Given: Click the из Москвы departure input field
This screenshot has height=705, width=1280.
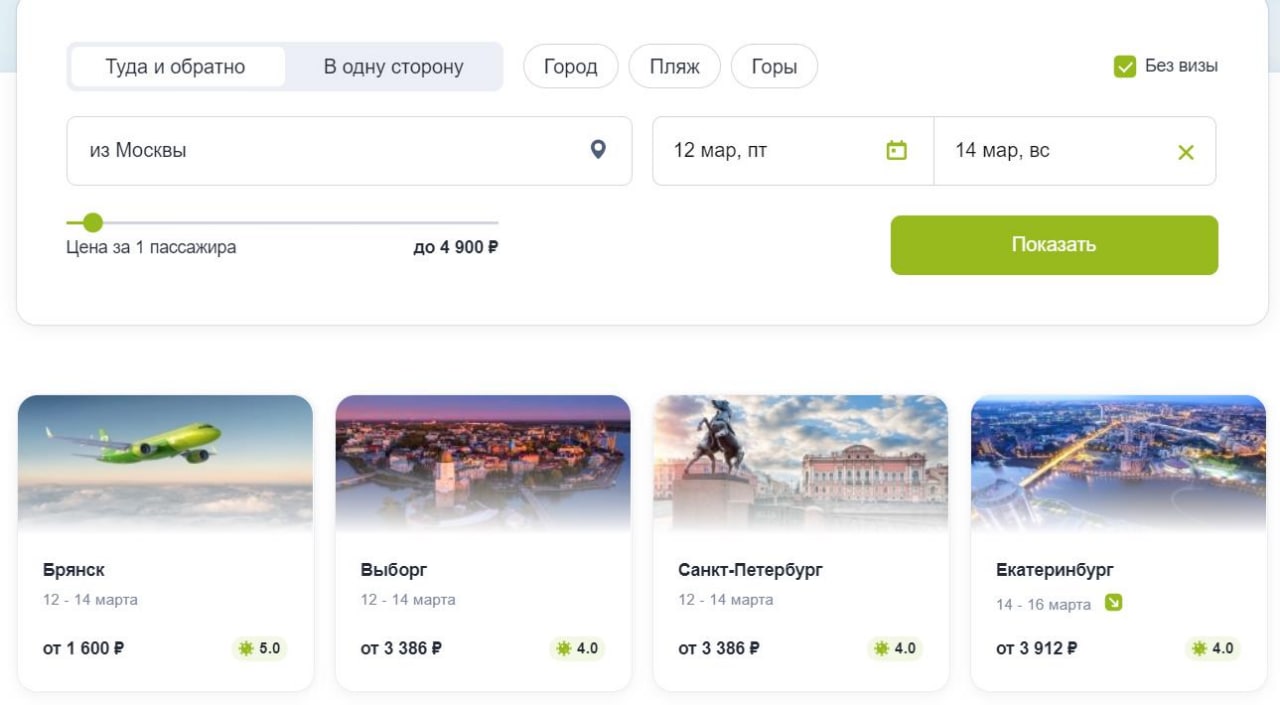Looking at the screenshot, I should [x=349, y=151].
